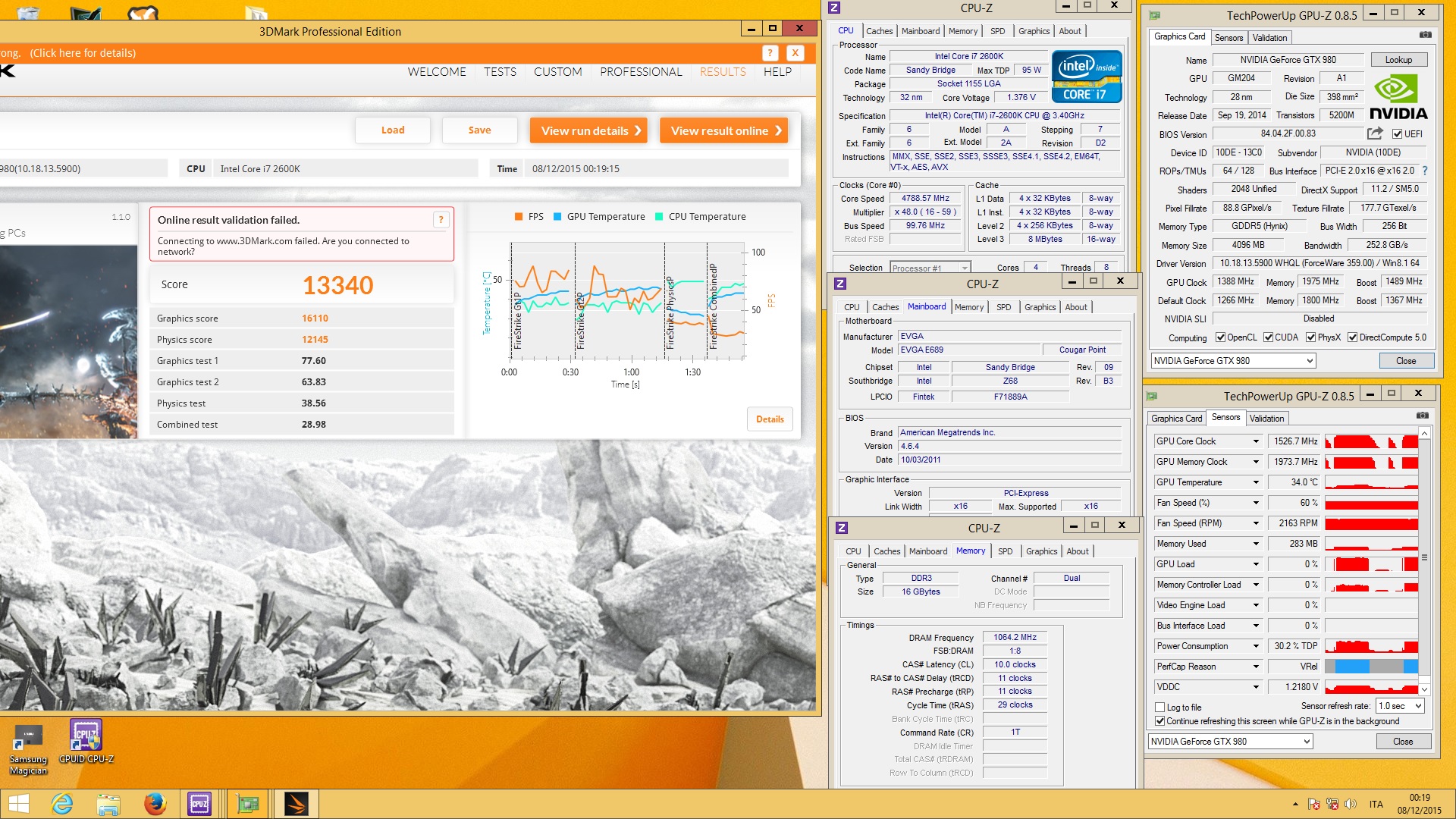1456x819 pixels.
Task: Switch to GPU-Z in the taskbar
Action: click(x=248, y=804)
